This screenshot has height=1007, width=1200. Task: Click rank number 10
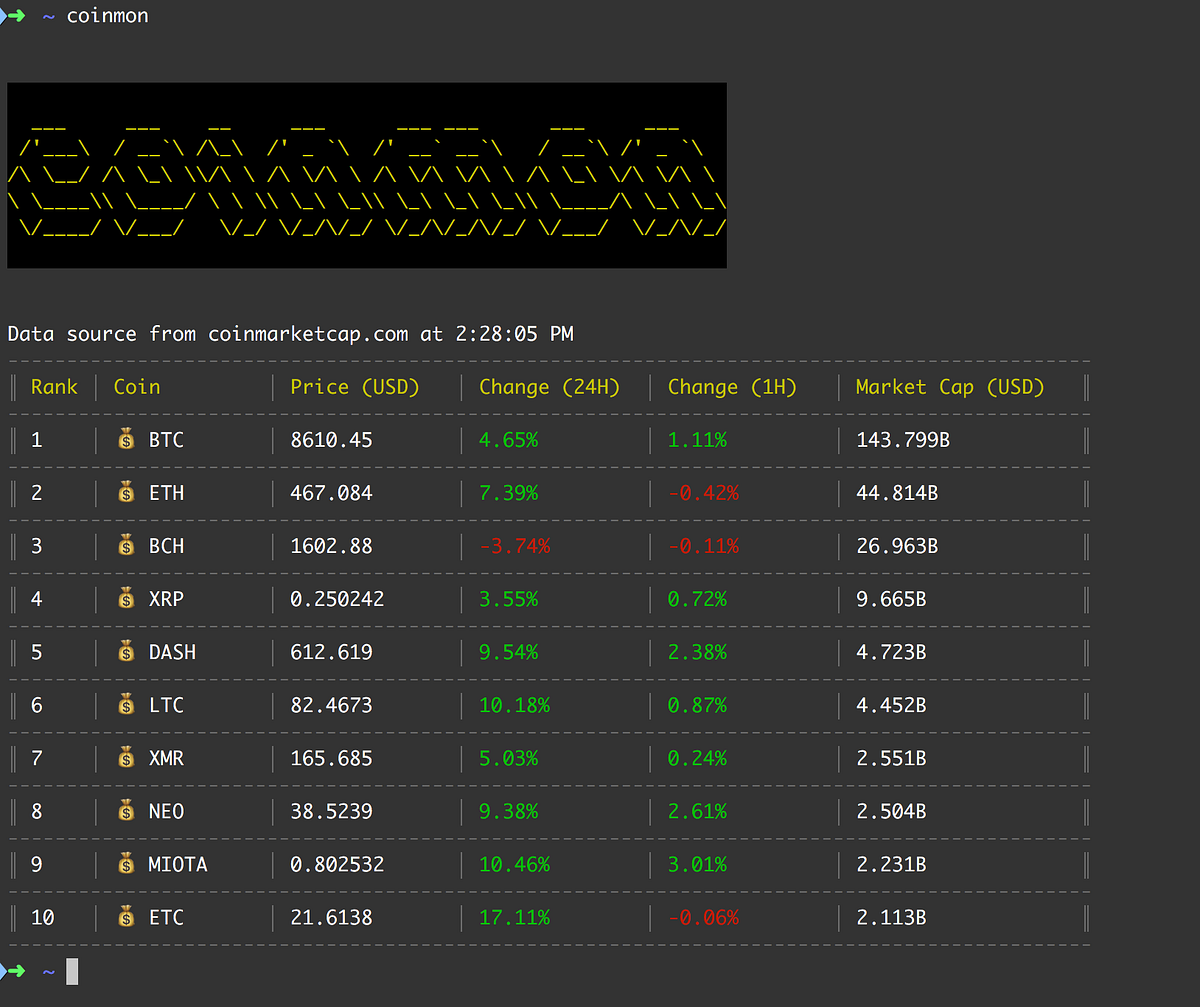click(x=43, y=917)
